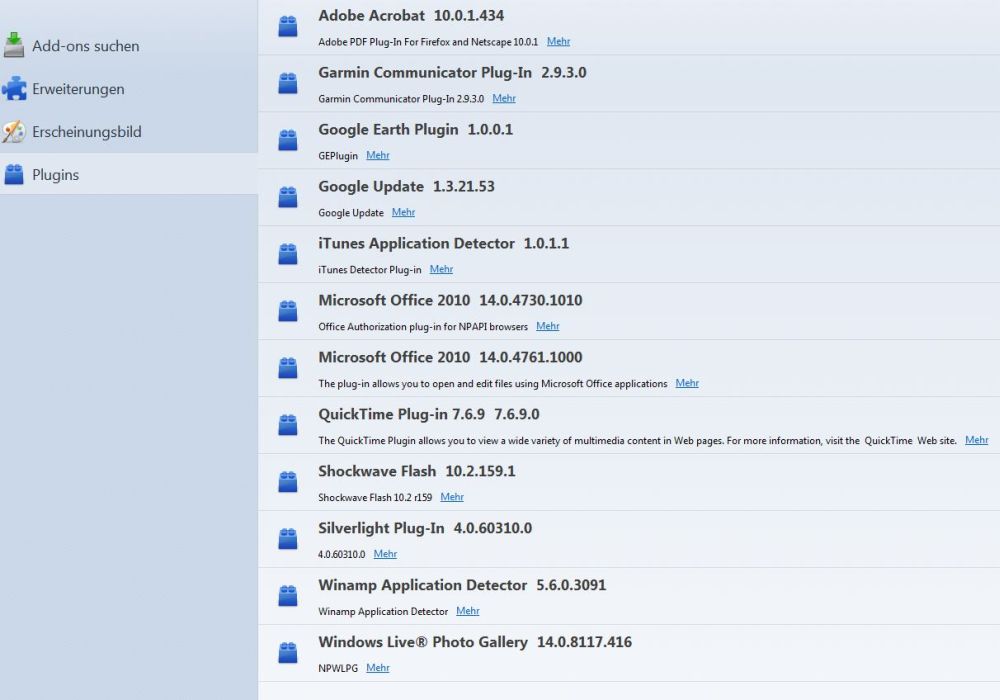Screen dimensions: 1000x700
Task: Select the Microsoft Office 2010 14.0.4730.1010 entry
Action: pyautogui.click(x=450, y=300)
